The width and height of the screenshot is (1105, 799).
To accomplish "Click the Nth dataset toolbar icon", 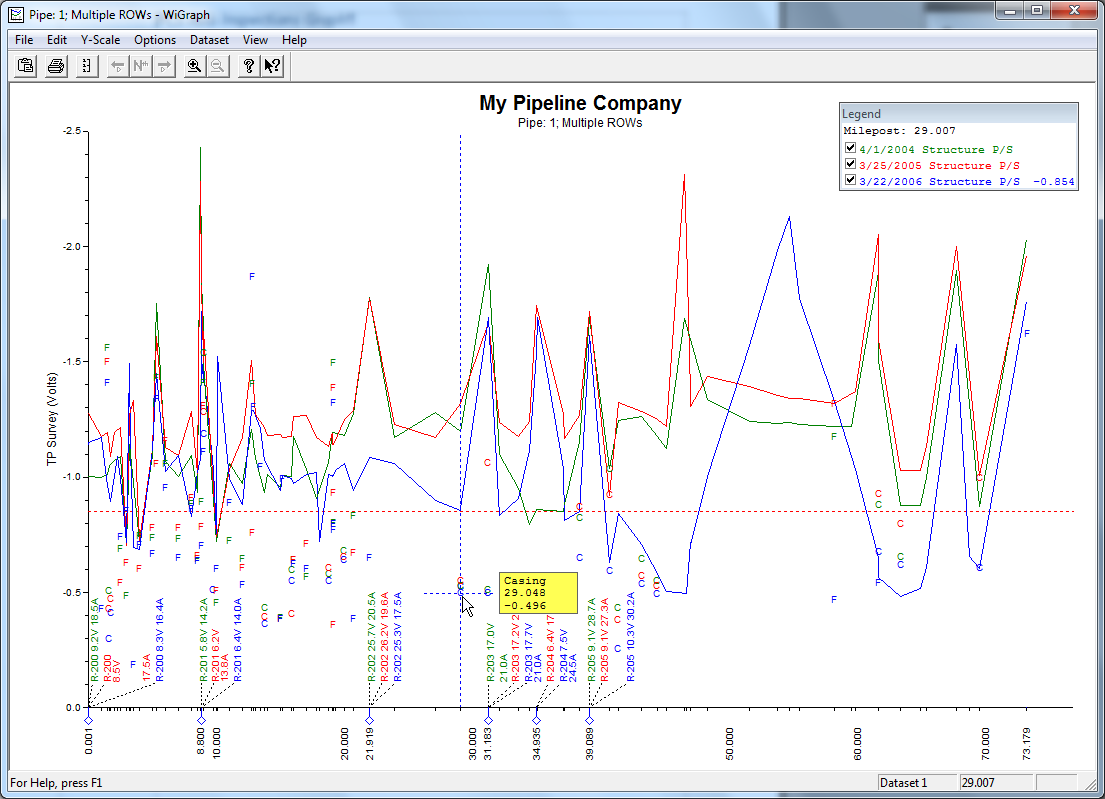I will point(141,66).
